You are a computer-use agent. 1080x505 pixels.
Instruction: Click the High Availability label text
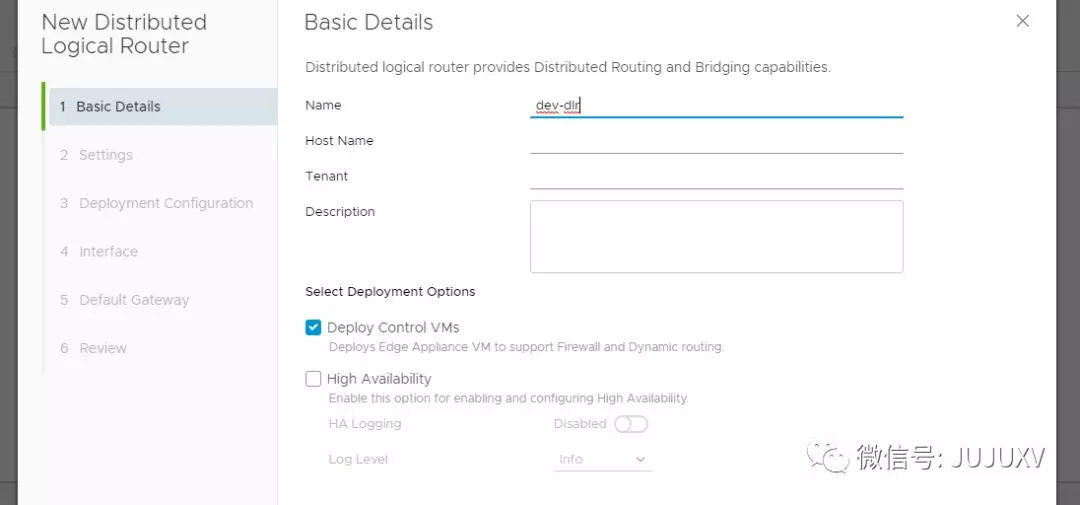tap(379, 379)
